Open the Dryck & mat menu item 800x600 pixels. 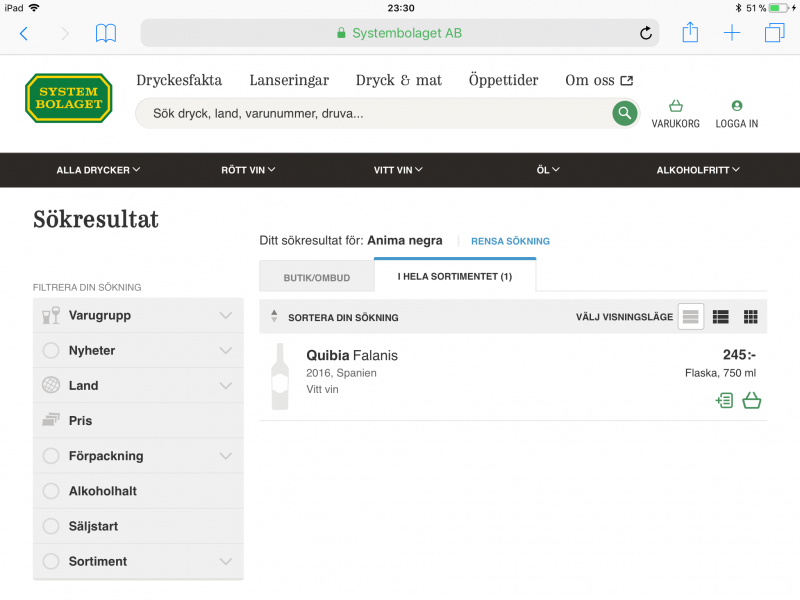(x=399, y=80)
